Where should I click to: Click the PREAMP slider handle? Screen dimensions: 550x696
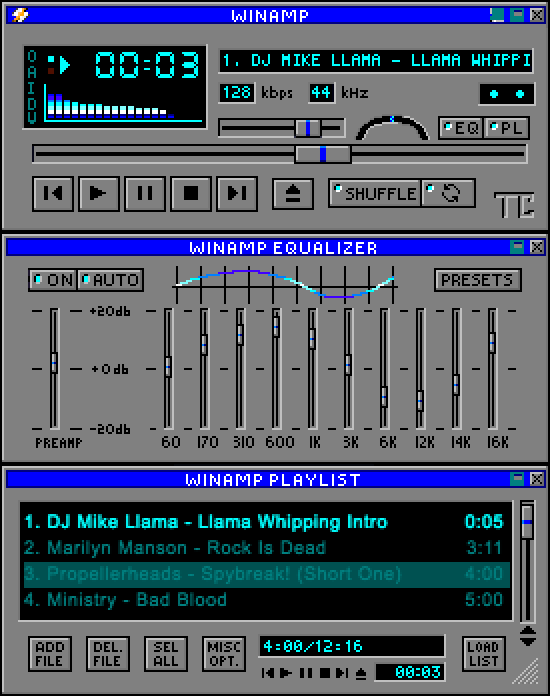pyautogui.click(x=54, y=363)
